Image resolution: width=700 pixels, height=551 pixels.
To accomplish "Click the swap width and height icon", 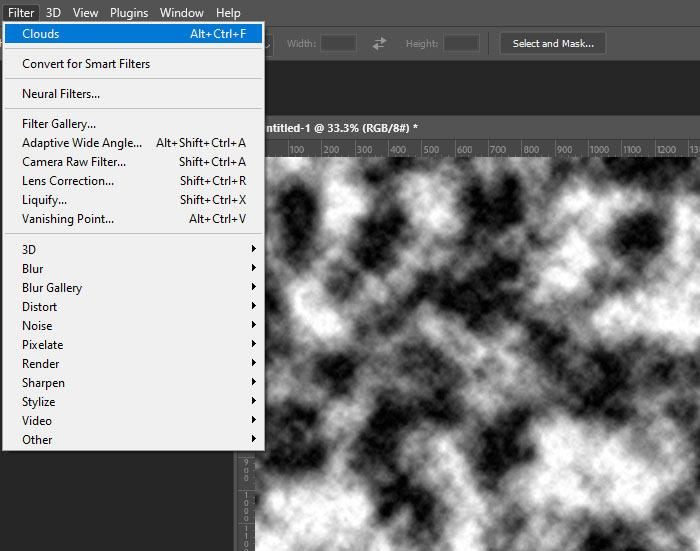I will click(x=379, y=43).
